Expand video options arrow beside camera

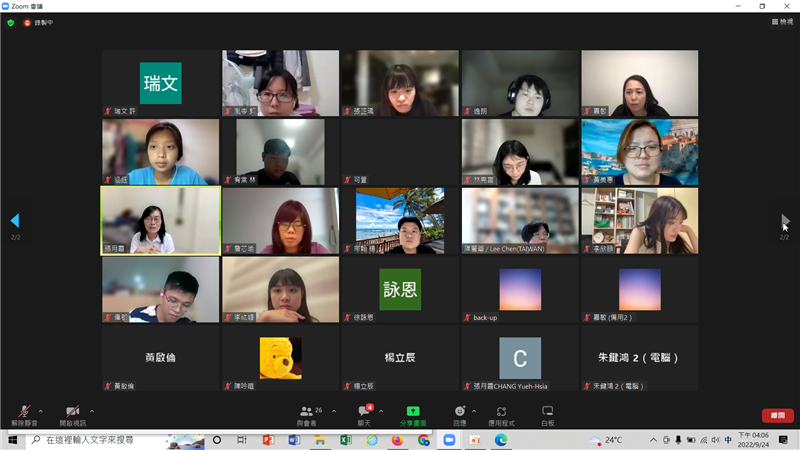pos(92,411)
